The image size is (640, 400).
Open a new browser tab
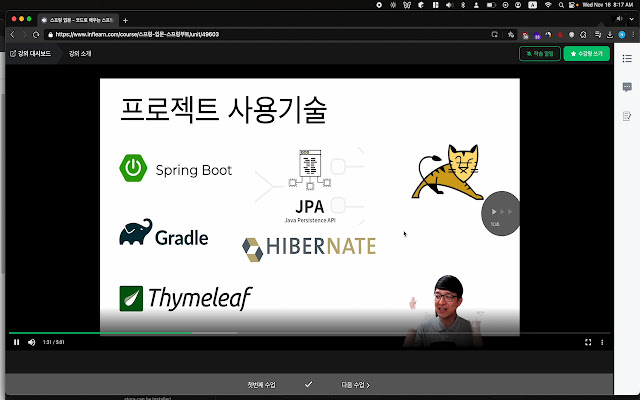point(125,20)
